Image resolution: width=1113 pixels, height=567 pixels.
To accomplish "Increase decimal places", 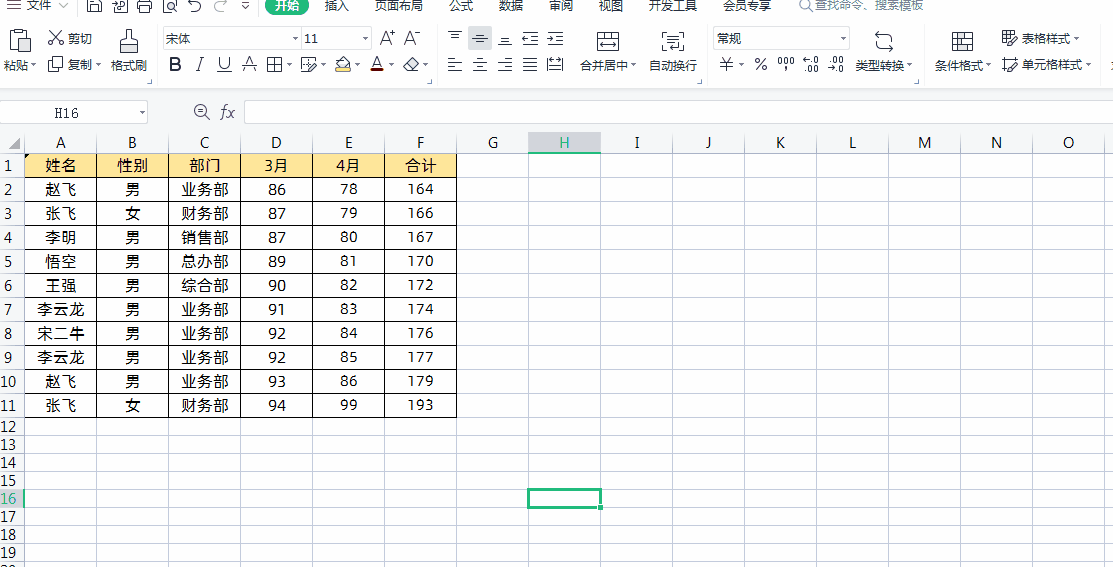I will tap(811, 65).
